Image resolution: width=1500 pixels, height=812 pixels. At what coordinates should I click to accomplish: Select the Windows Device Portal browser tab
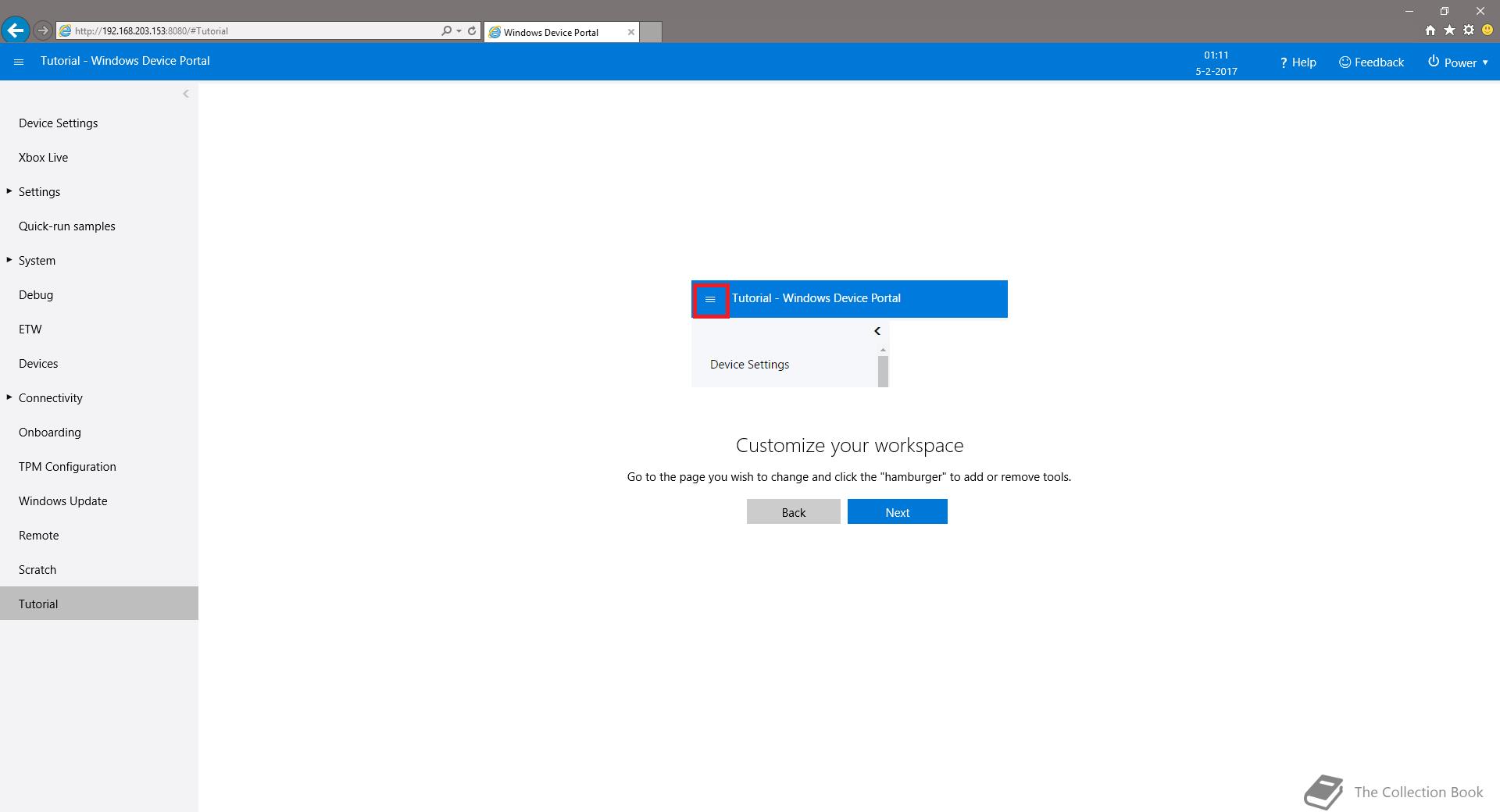561,32
